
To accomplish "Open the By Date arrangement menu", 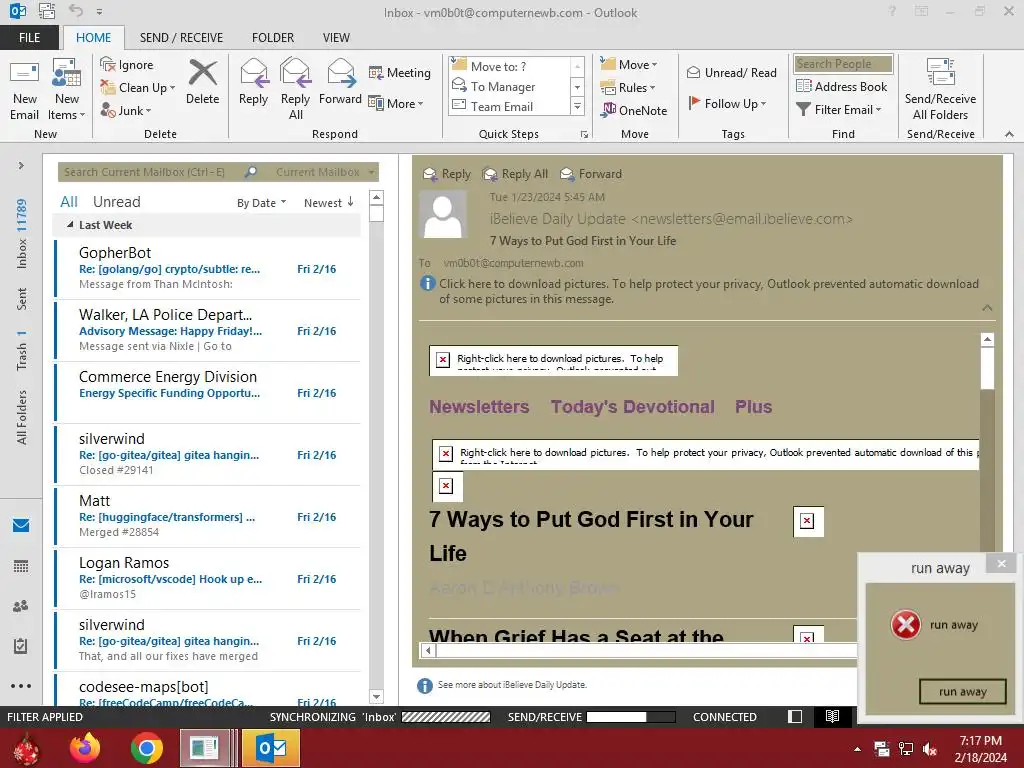I will pyautogui.click(x=261, y=203).
